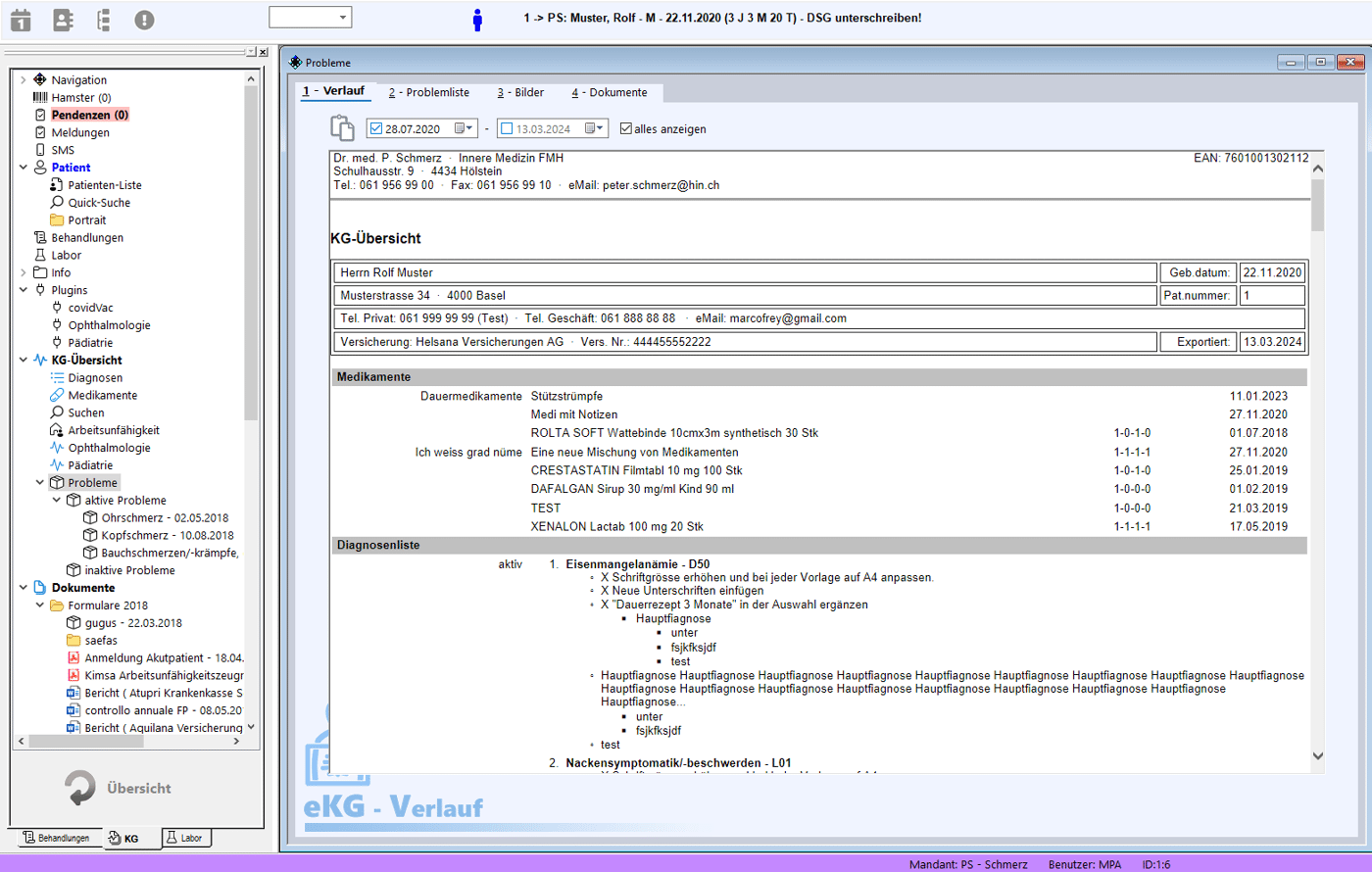This screenshot has height=872, width=1372.
Task: Click the exclamation alert icon in top toolbar
Action: click(144, 20)
